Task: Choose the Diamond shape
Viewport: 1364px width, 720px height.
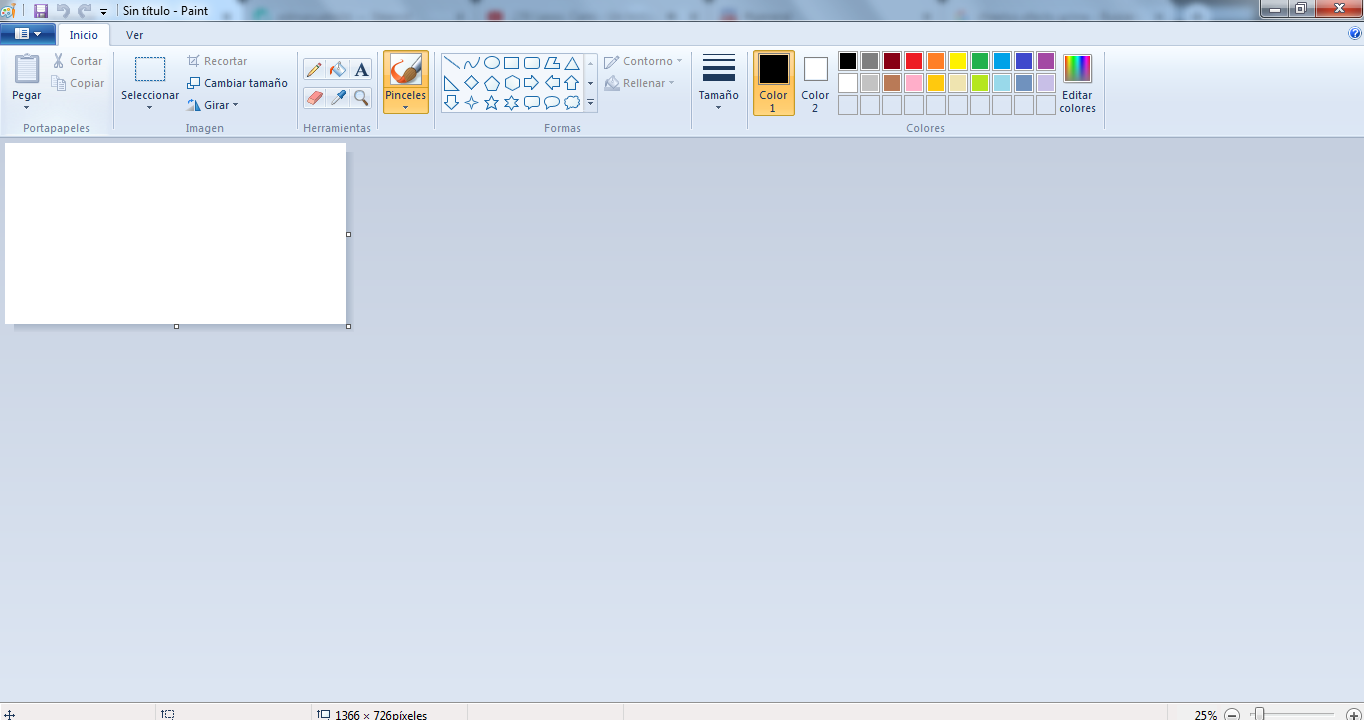Action: (x=472, y=83)
